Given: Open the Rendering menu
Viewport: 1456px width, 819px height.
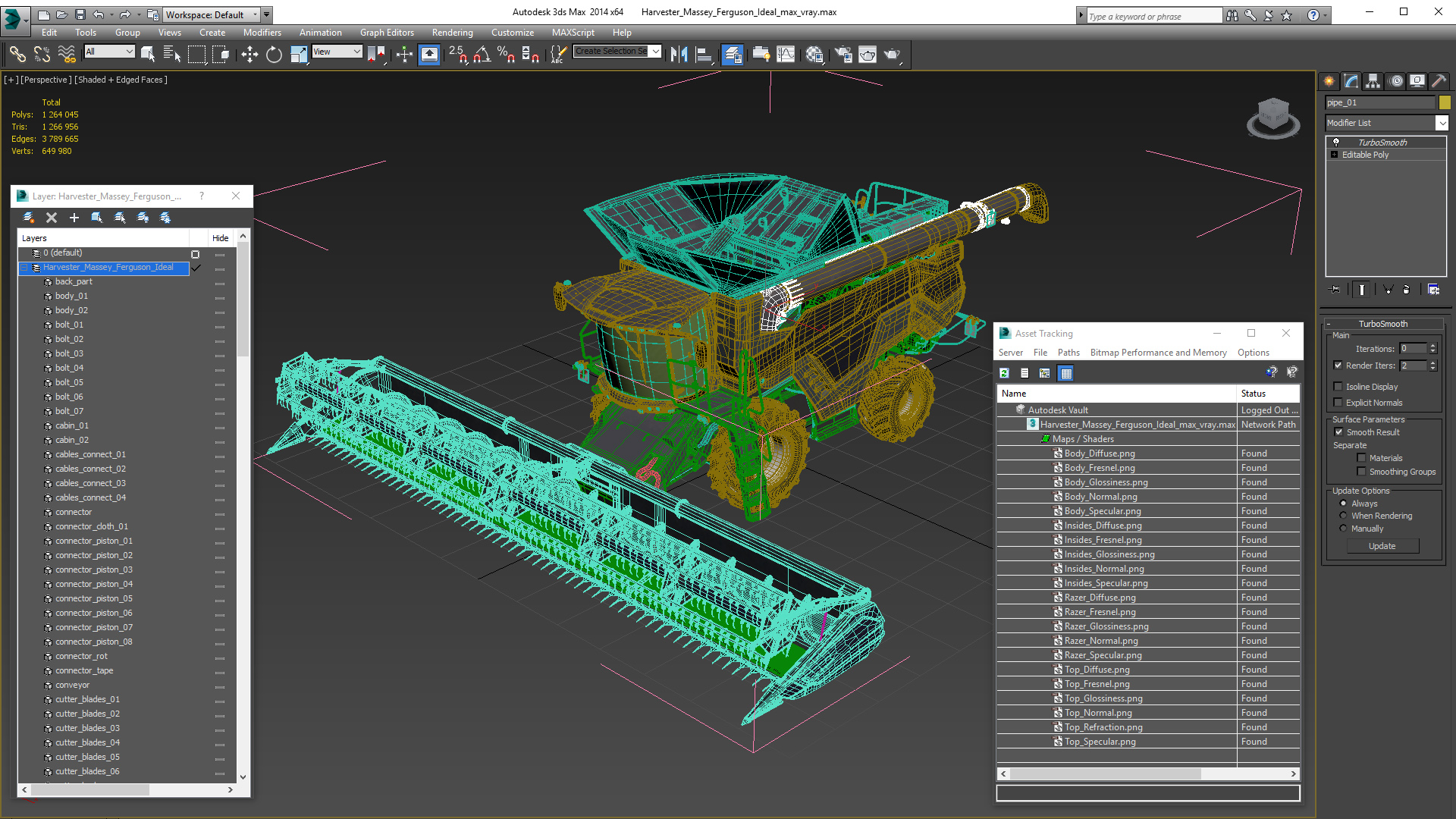Looking at the screenshot, I should [x=452, y=33].
